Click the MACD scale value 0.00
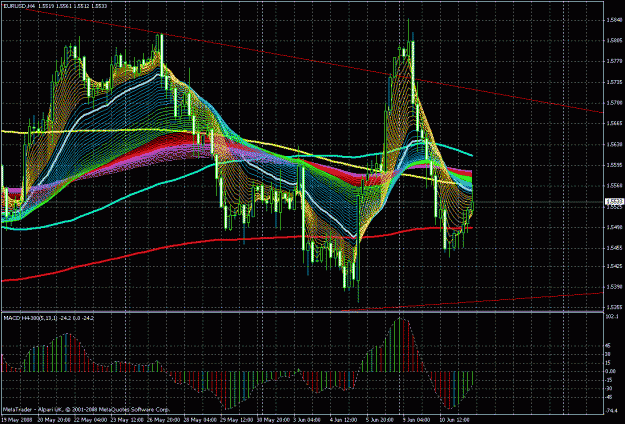Screen dimensions: 625x424 [611, 371]
